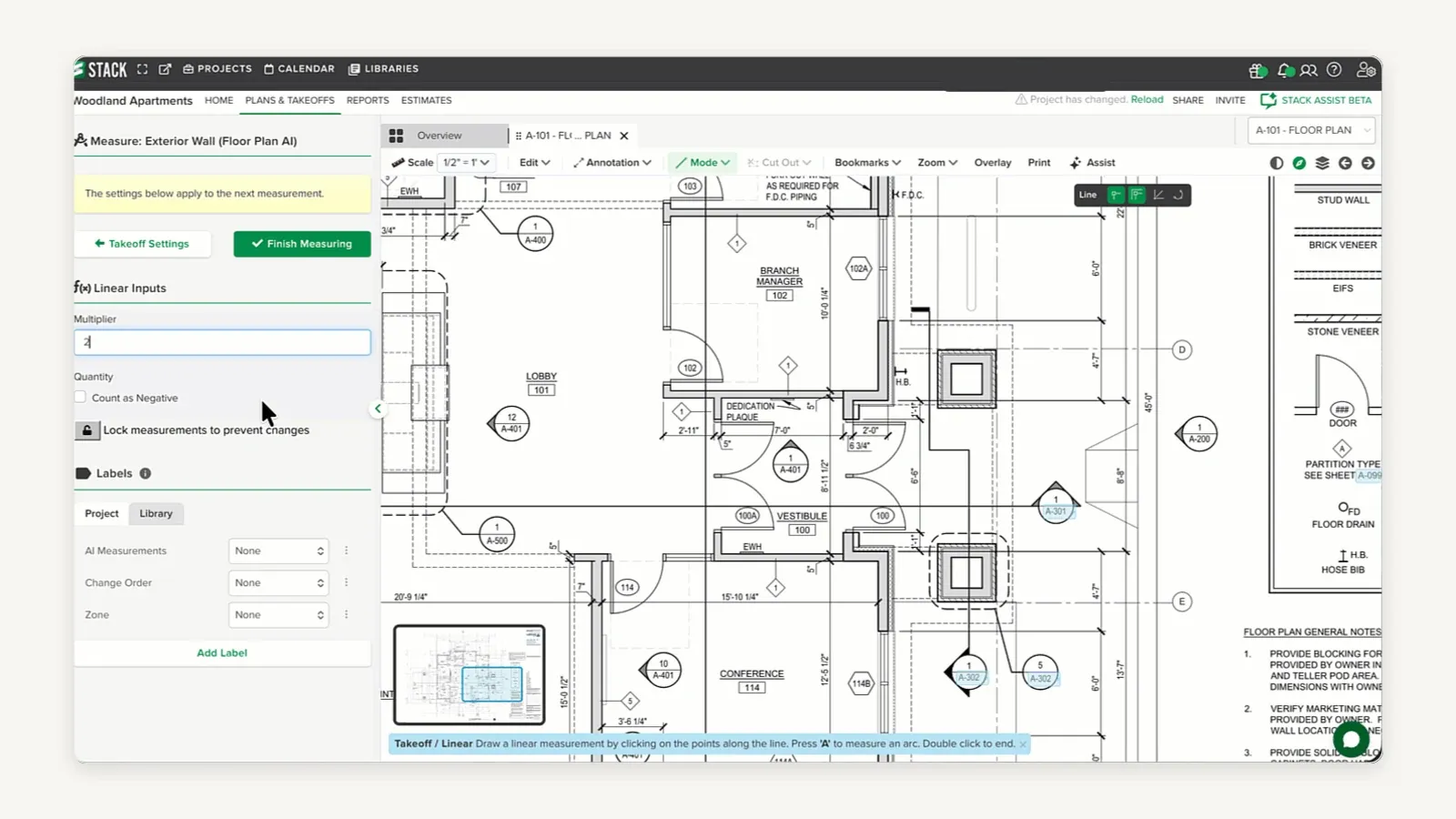Toggle lock measurements padlock

pyautogui.click(x=87, y=430)
